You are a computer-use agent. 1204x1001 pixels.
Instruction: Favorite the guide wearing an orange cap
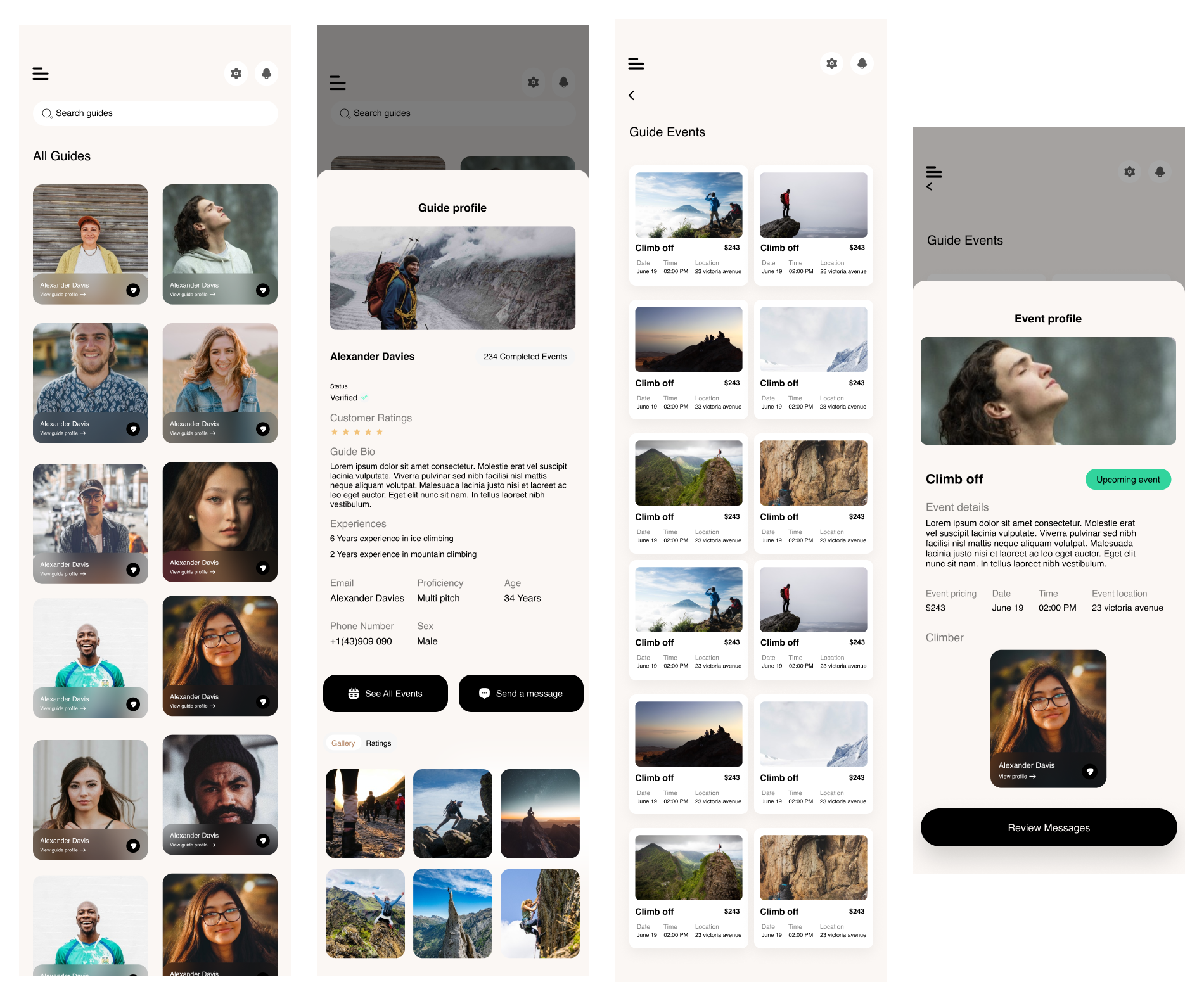[x=133, y=290]
